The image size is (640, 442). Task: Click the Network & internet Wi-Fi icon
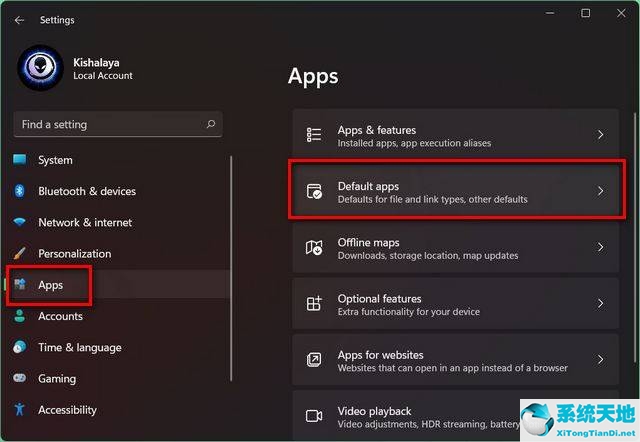(x=20, y=222)
